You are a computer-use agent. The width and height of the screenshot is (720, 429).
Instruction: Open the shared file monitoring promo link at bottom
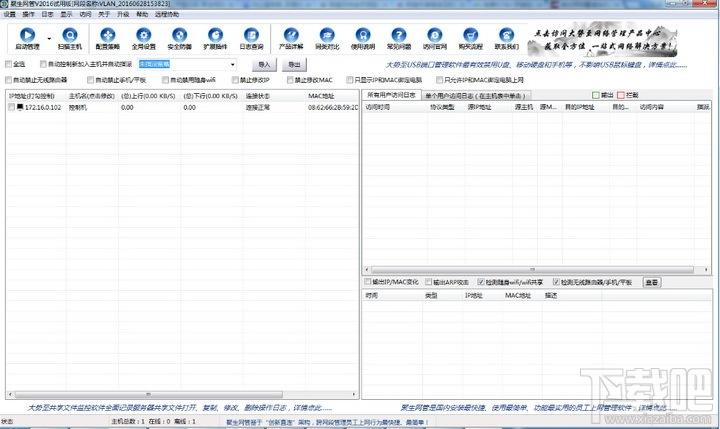pyautogui.click(x=180, y=408)
